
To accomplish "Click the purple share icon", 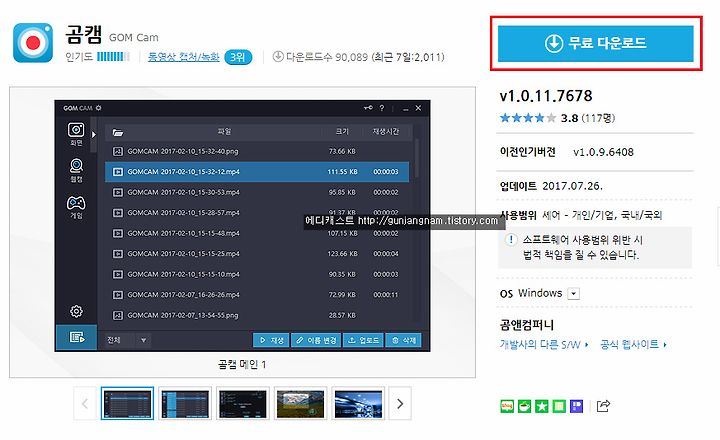I will tap(576, 406).
